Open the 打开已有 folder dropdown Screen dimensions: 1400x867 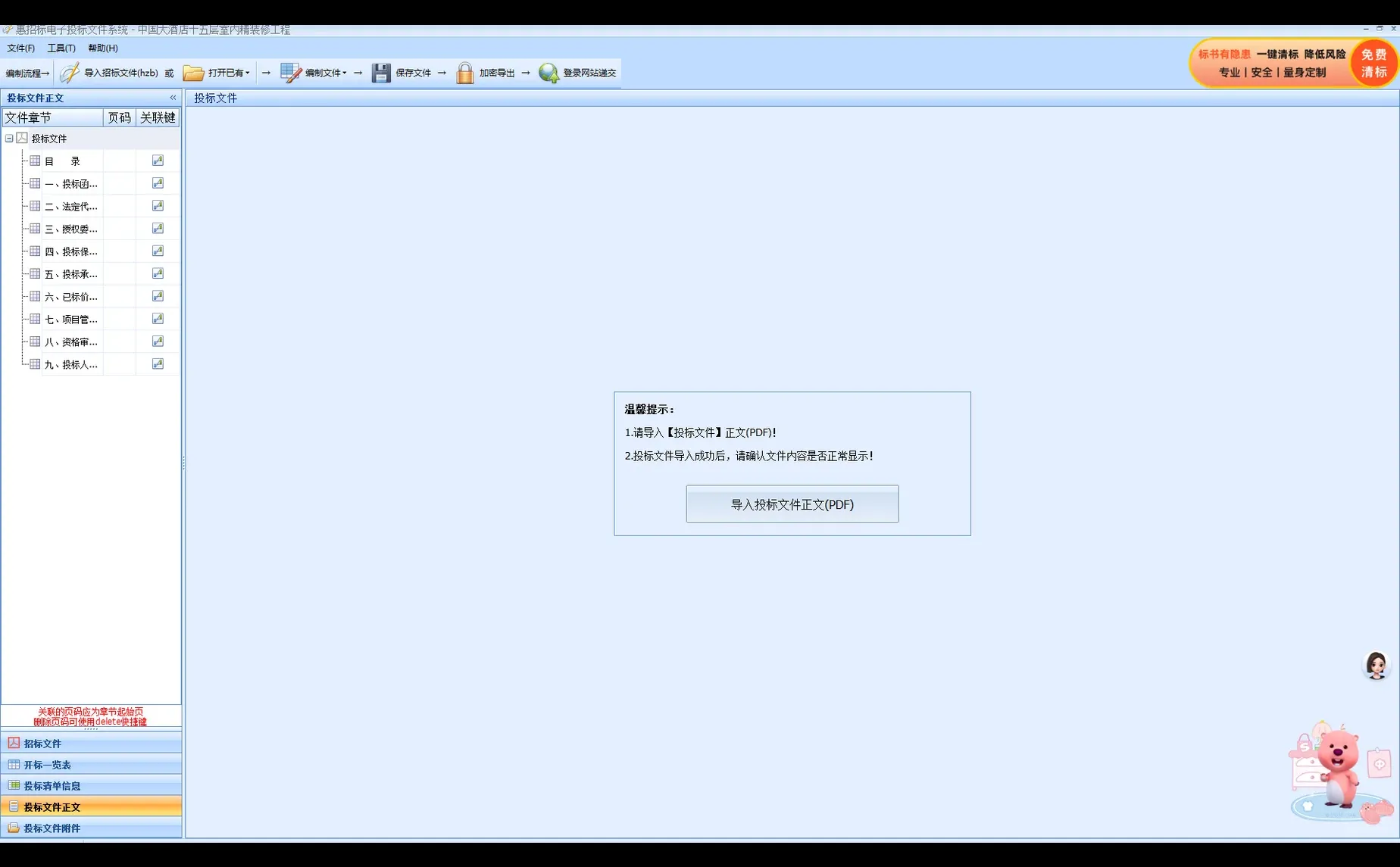pos(217,73)
